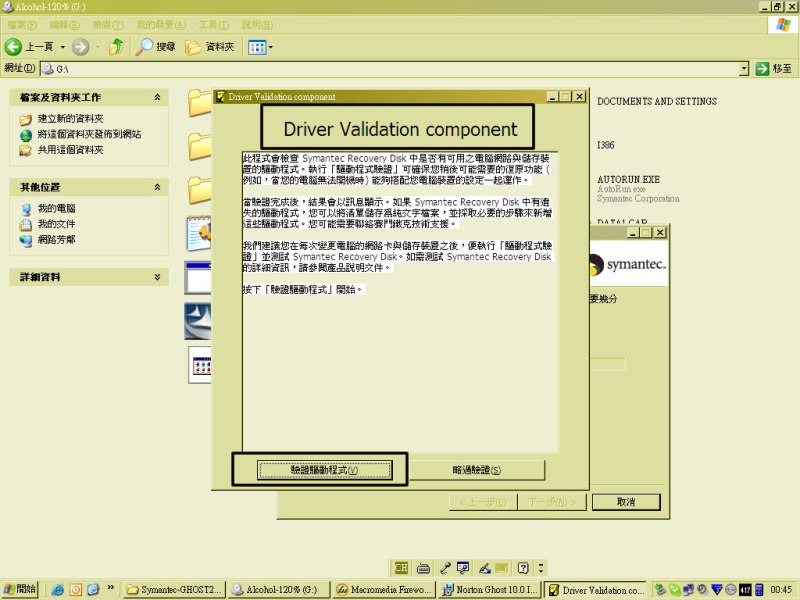Expand the 詳細資料 panel
800x600 pixels.
tap(157, 277)
